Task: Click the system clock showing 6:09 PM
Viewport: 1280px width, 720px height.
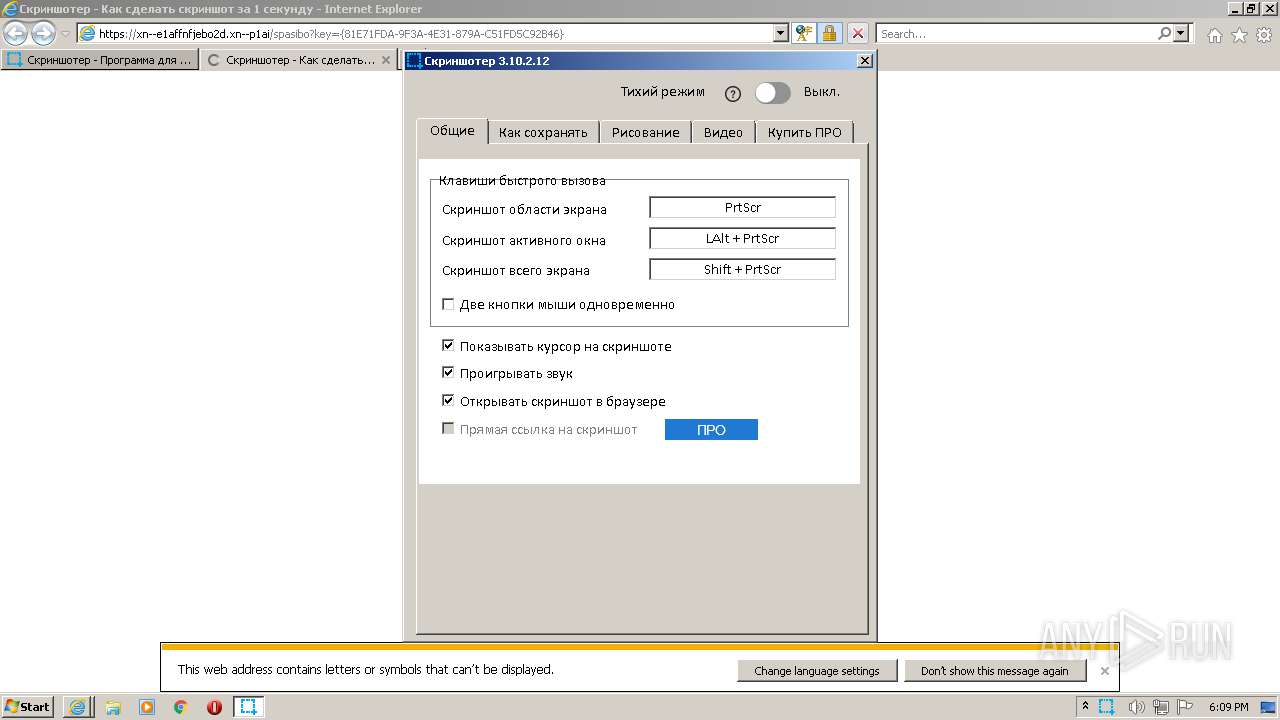Action: click(x=1229, y=707)
